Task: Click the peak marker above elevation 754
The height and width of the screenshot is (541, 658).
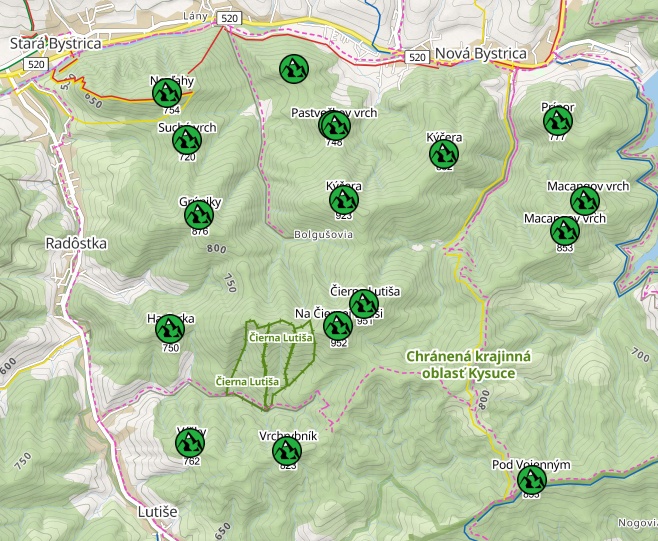Action: (167, 93)
